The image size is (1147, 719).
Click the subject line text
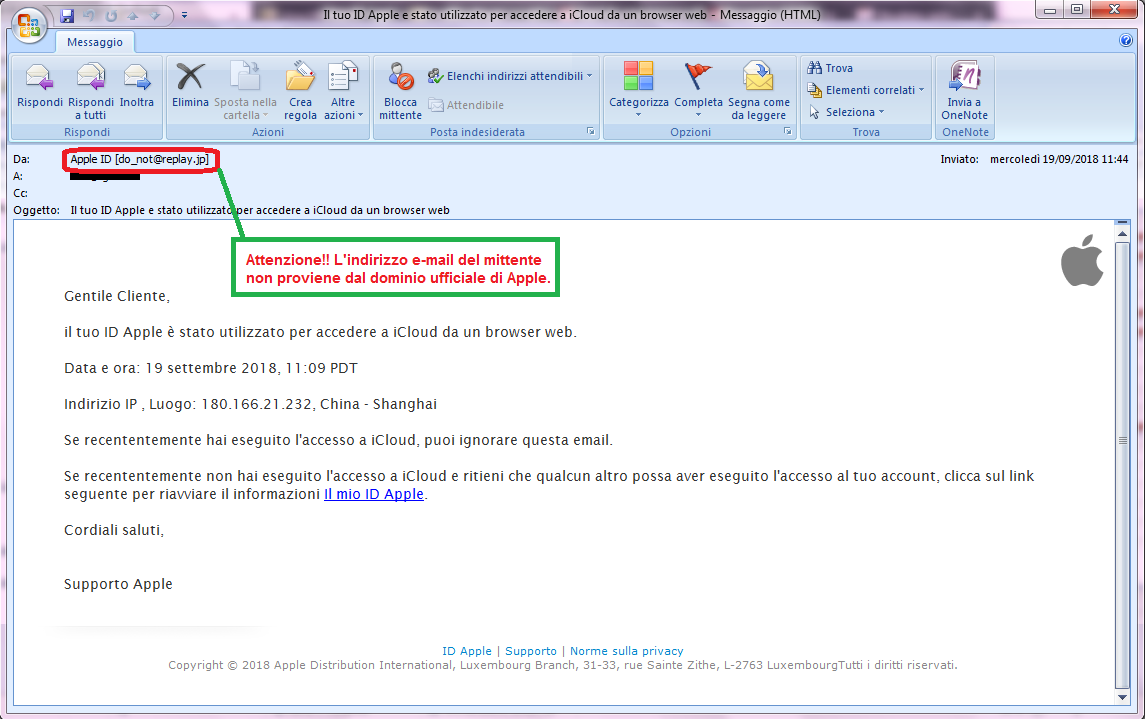pyautogui.click(x=260, y=210)
